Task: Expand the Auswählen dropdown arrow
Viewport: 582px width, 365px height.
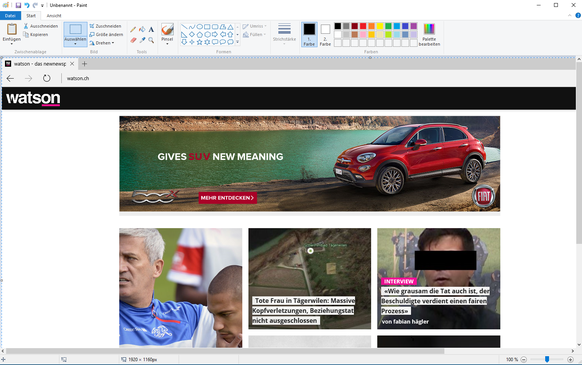Action: click(75, 44)
